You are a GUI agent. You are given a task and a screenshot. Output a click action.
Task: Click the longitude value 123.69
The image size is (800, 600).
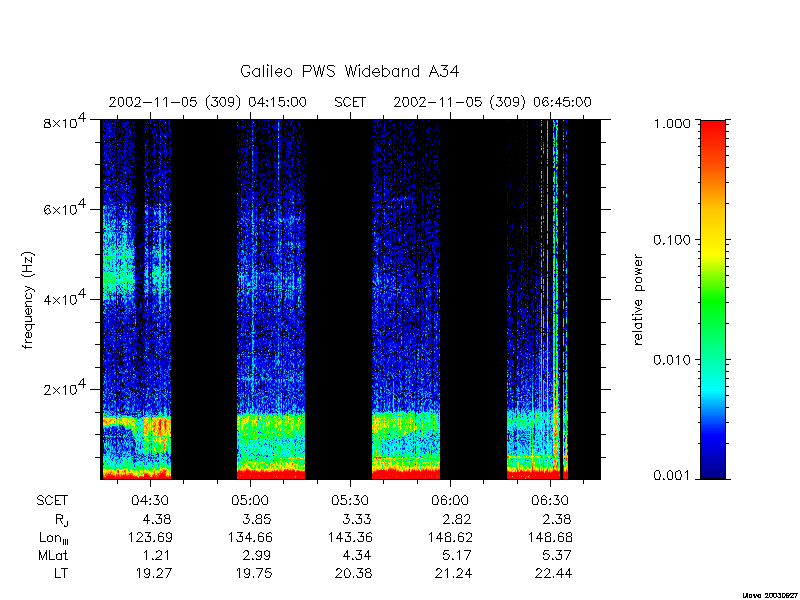pyautogui.click(x=151, y=537)
